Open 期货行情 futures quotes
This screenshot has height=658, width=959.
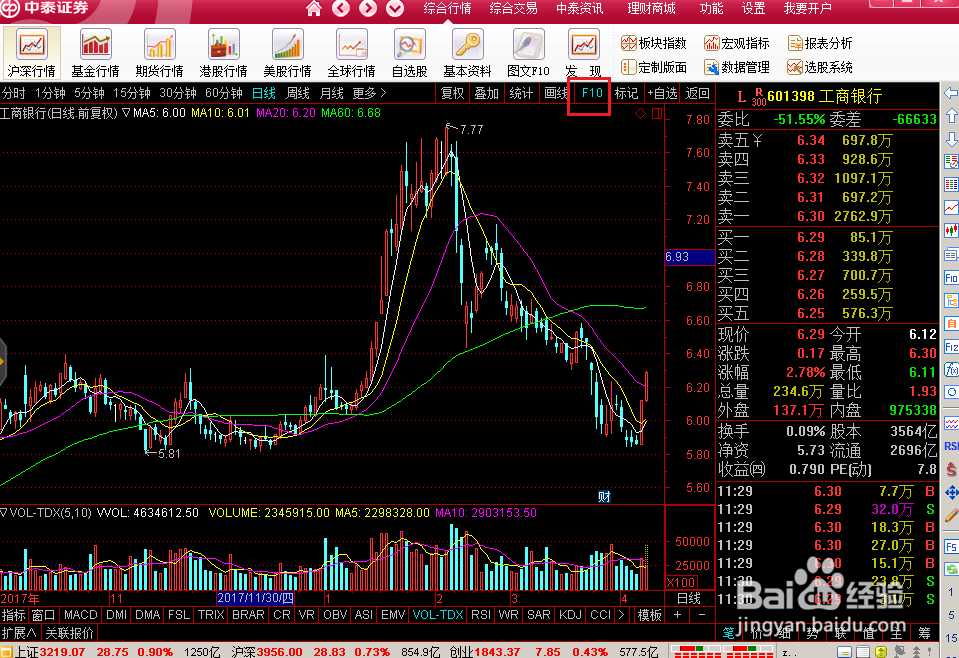(160, 53)
